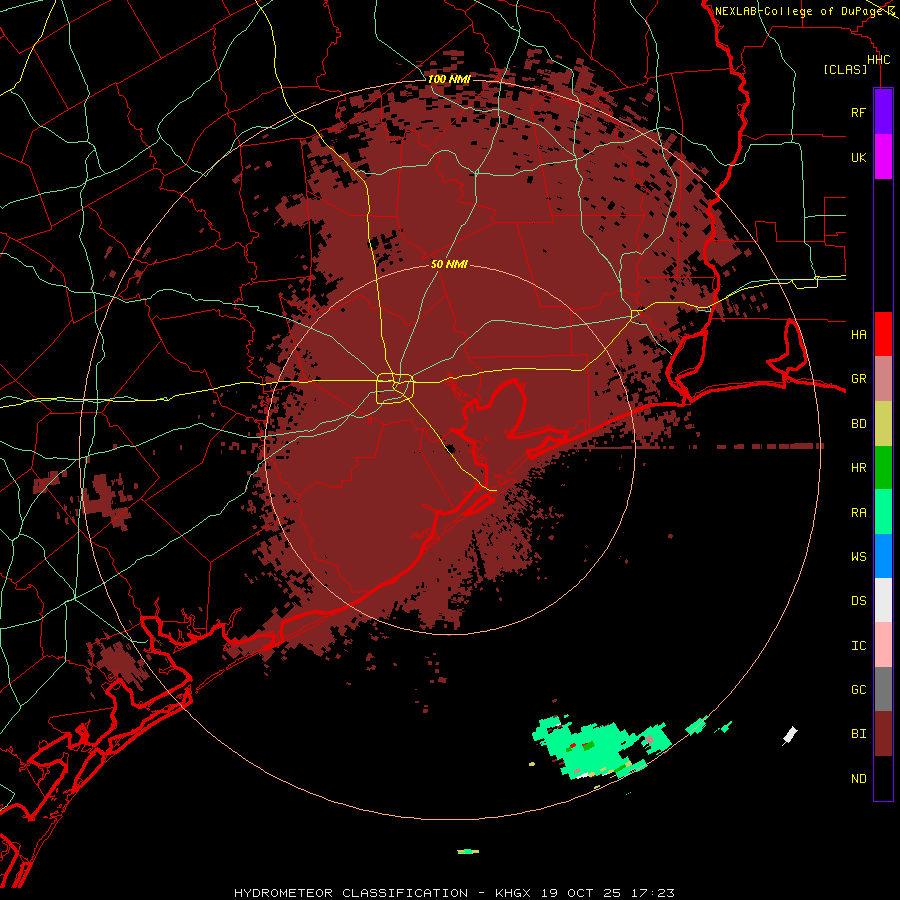Image resolution: width=900 pixels, height=900 pixels.
Task: Click the HA legend label
Action: [x=858, y=335]
